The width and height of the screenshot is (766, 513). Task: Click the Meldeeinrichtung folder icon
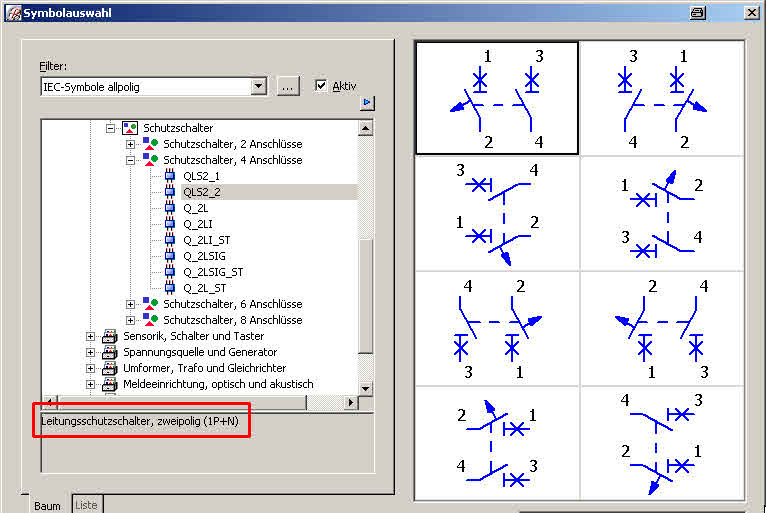110,384
